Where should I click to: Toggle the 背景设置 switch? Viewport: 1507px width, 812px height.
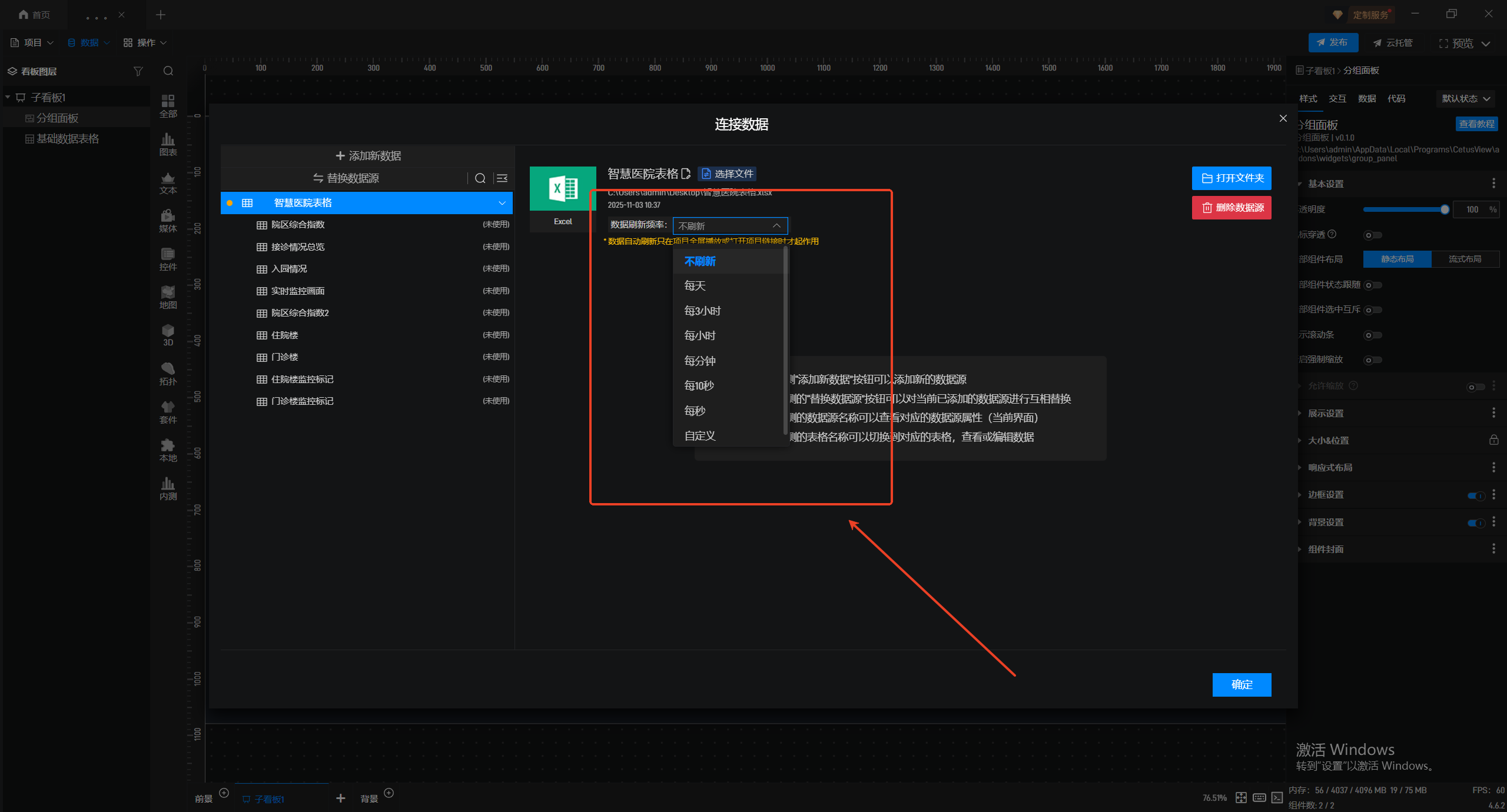[x=1476, y=523]
